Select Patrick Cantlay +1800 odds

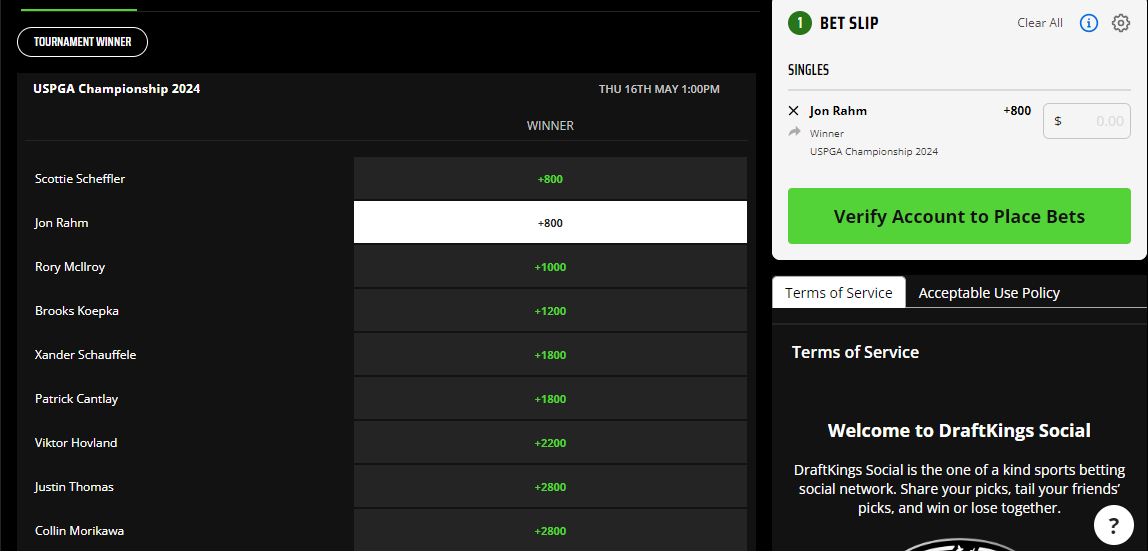550,398
